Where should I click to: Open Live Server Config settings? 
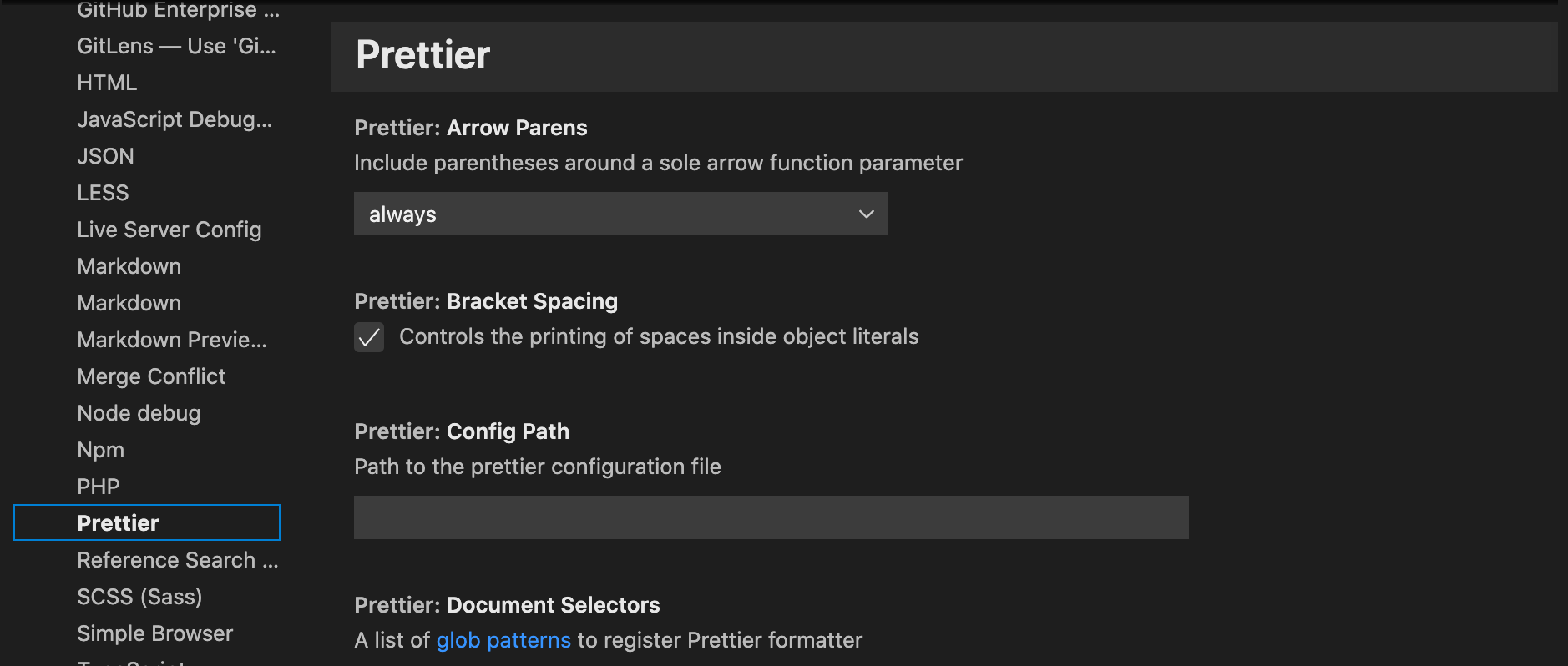(x=169, y=230)
